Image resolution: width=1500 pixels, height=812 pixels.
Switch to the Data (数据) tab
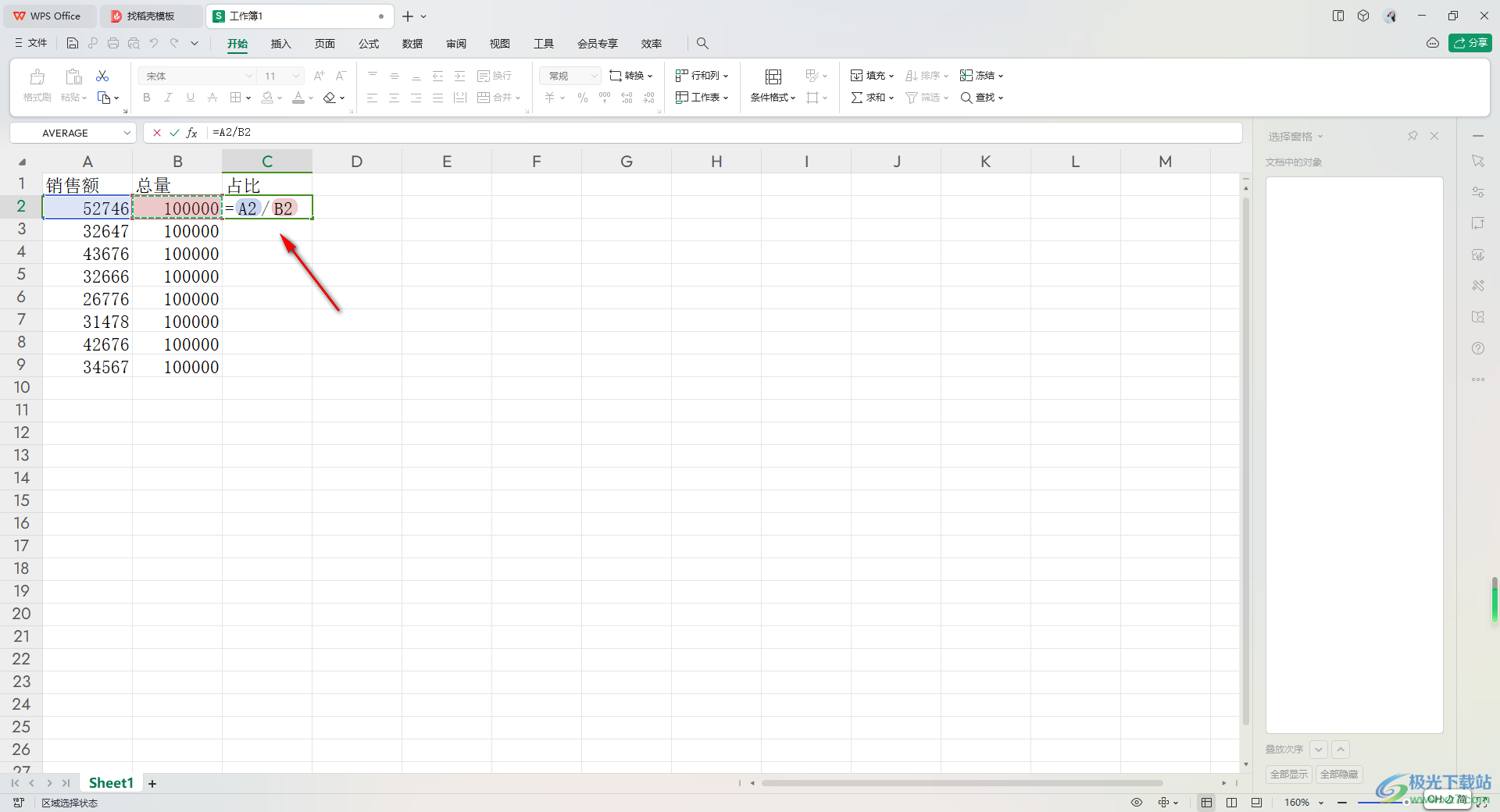(412, 44)
